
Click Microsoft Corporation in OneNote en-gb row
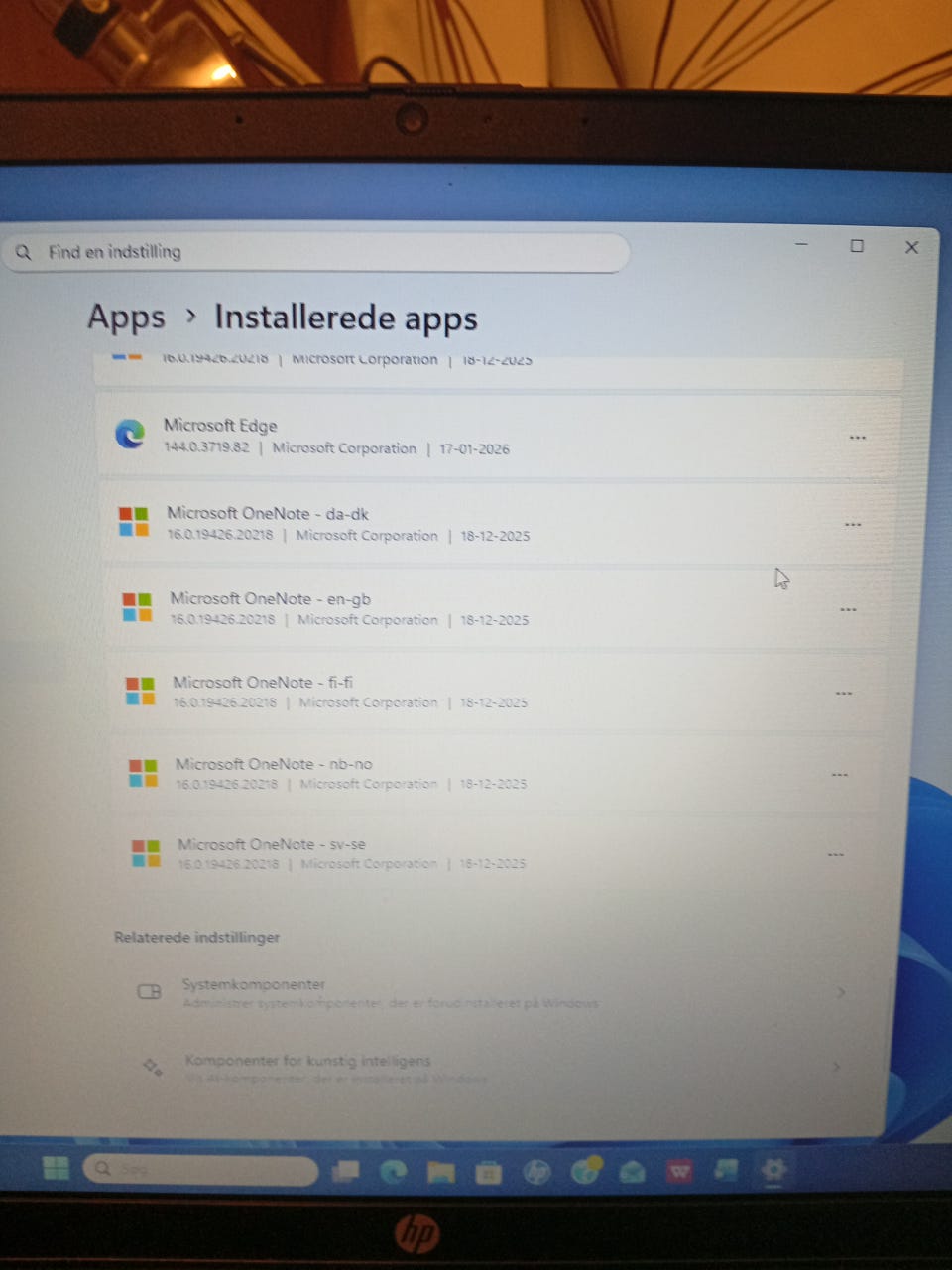pos(368,620)
